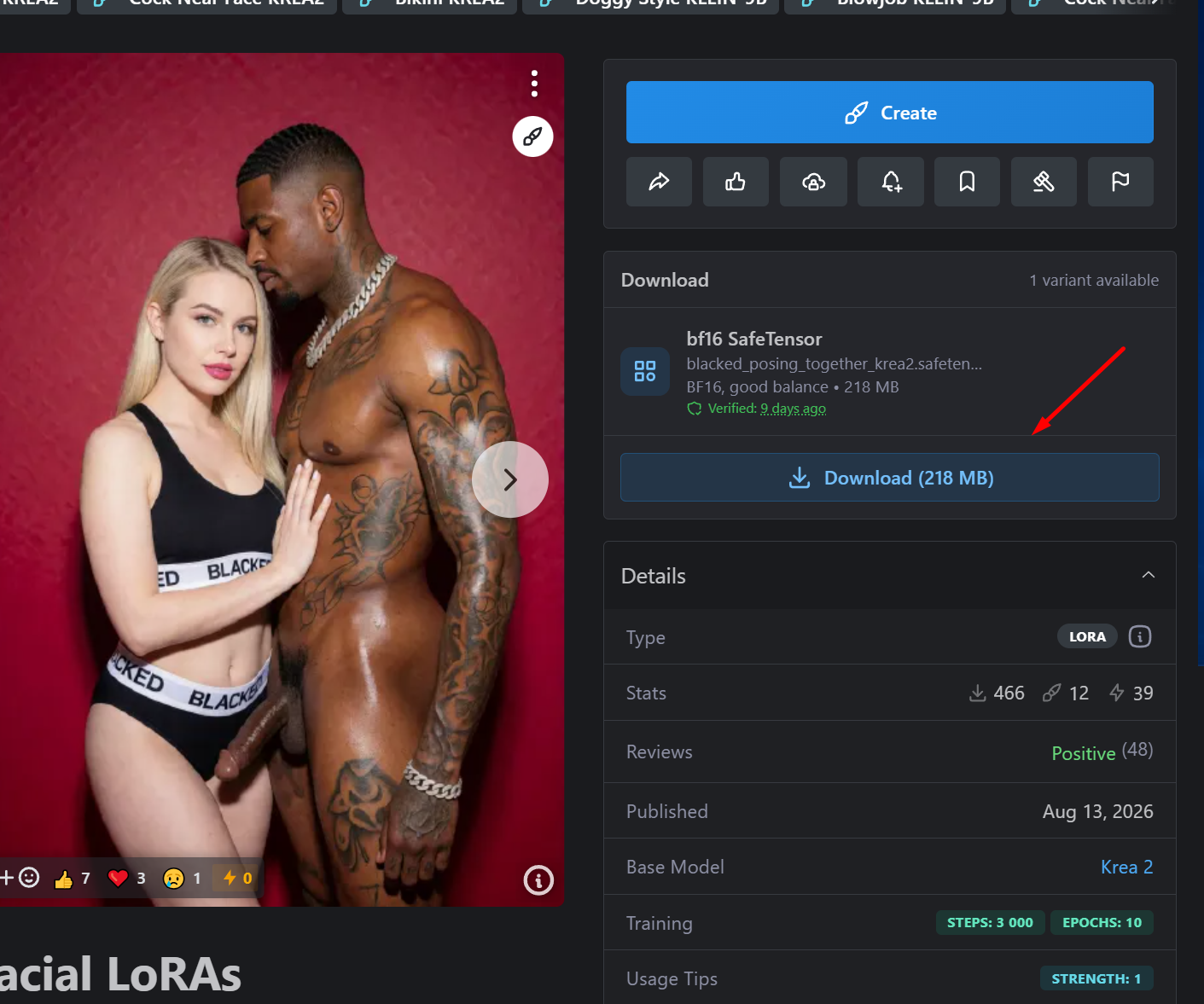Click the EPOCHS: 10 badge
Viewport: 1204px width, 1004px height.
tap(1102, 922)
